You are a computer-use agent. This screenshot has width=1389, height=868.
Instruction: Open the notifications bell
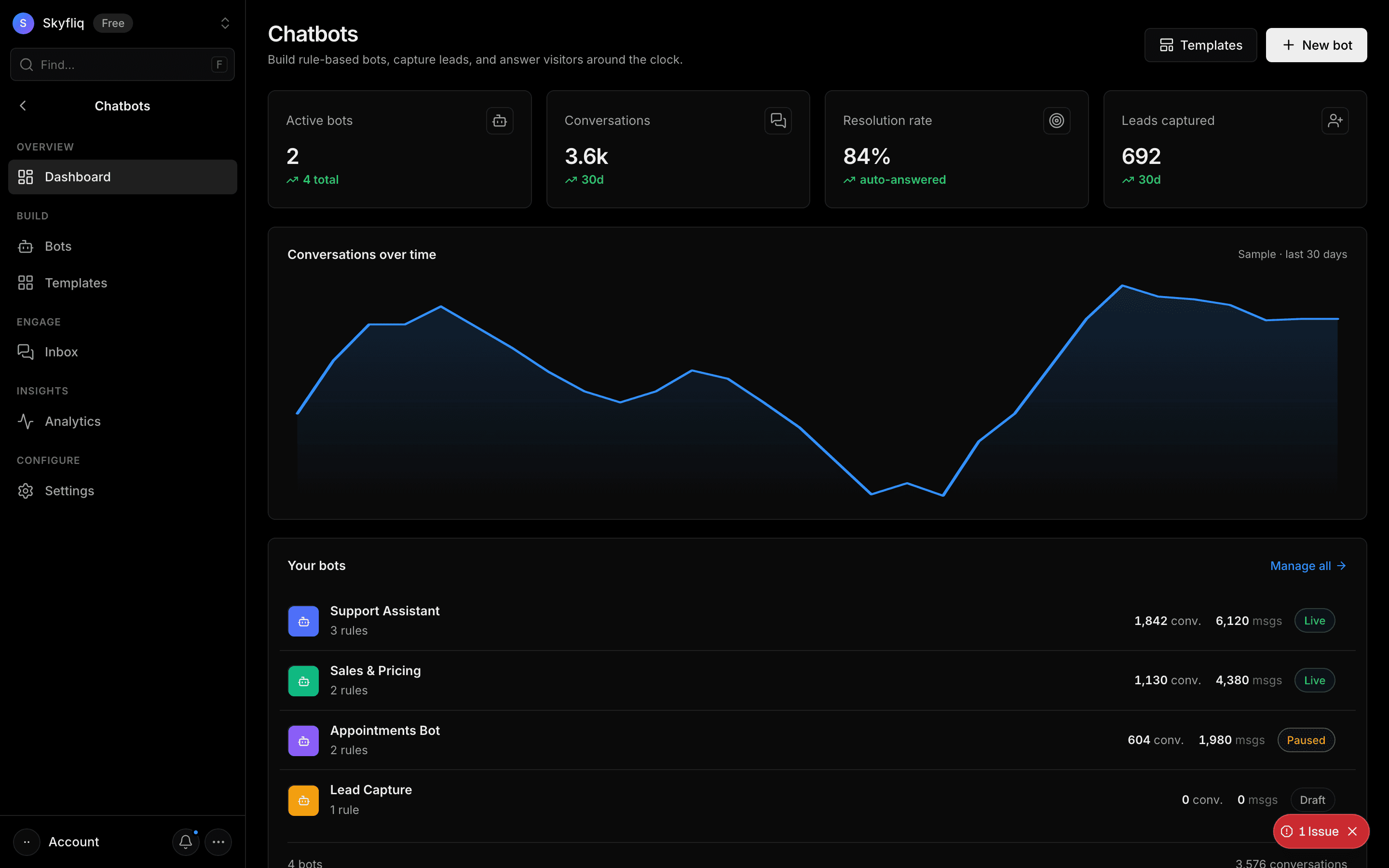[185, 841]
